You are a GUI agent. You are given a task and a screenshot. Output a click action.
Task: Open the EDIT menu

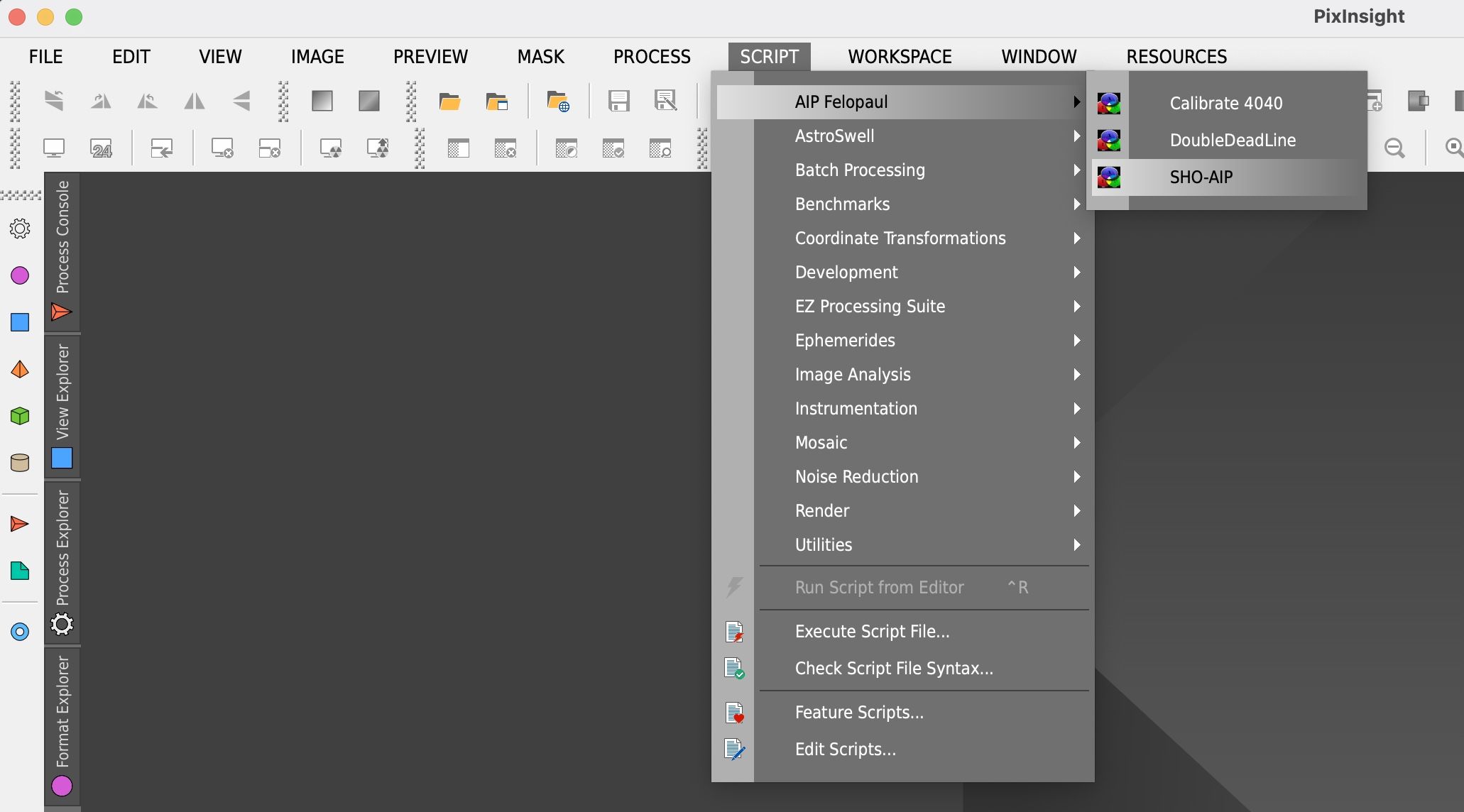pyautogui.click(x=131, y=57)
